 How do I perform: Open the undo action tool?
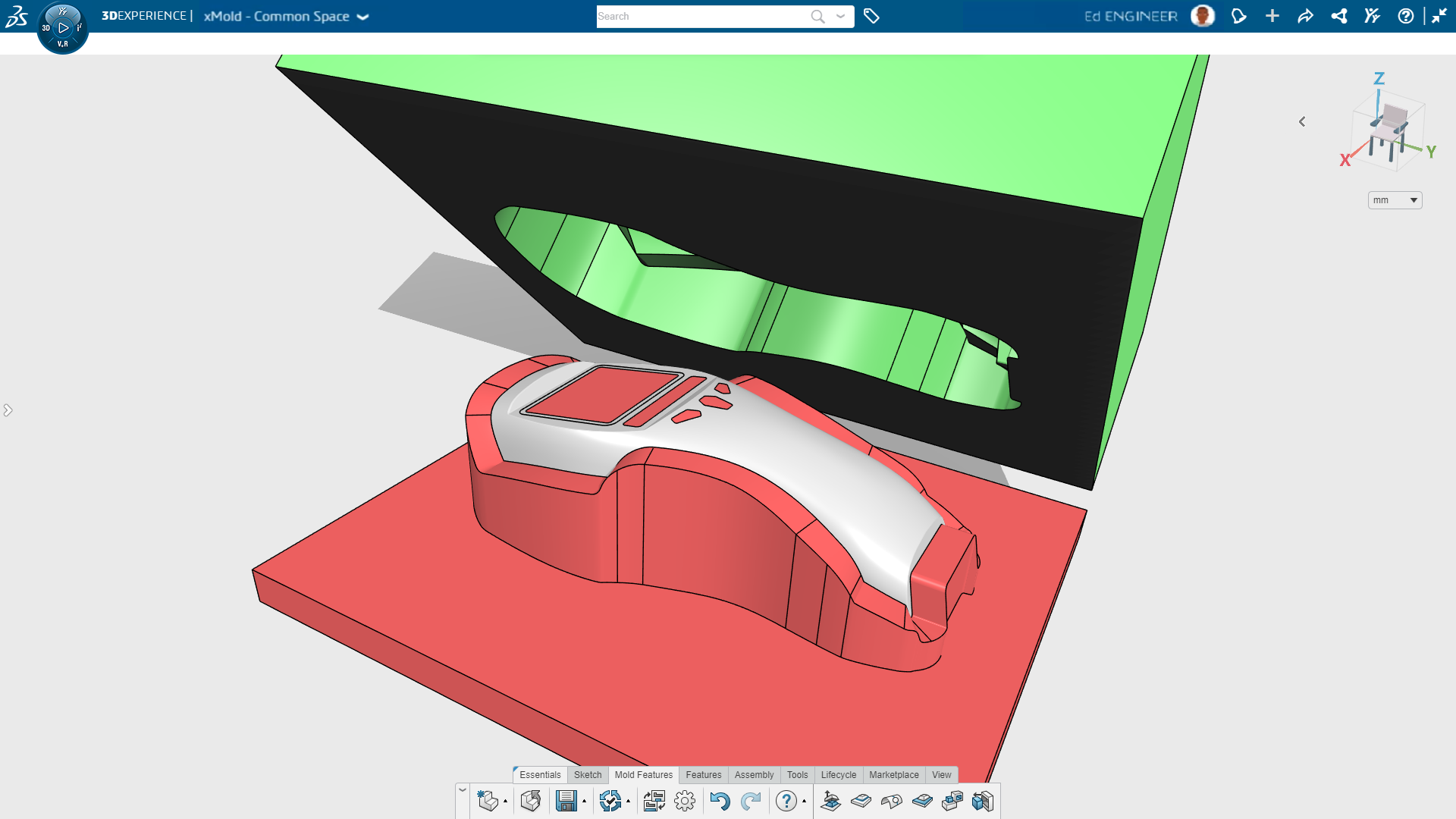(719, 800)
